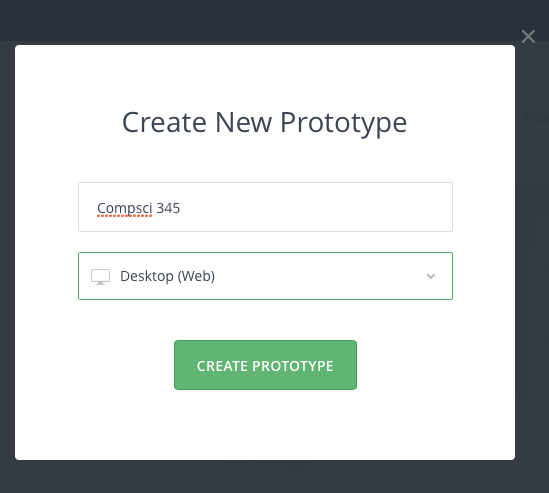Image resolution: width=549 pixels, height=493 pixels.
Task: Click white space below the CREATE PROTOTYPE button
Action: coord(265,424)
